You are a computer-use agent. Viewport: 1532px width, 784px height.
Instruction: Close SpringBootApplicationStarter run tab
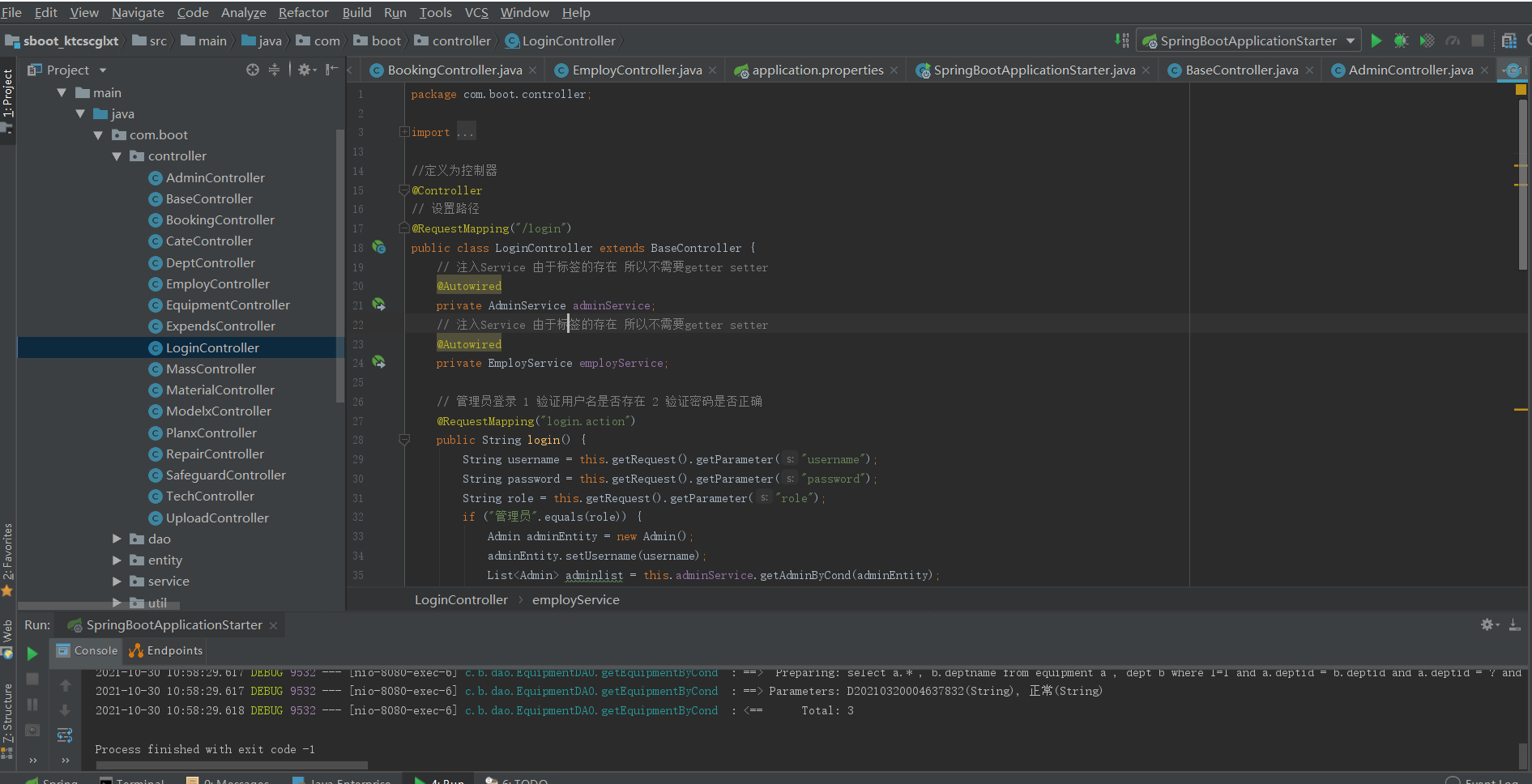coord(273,625)
